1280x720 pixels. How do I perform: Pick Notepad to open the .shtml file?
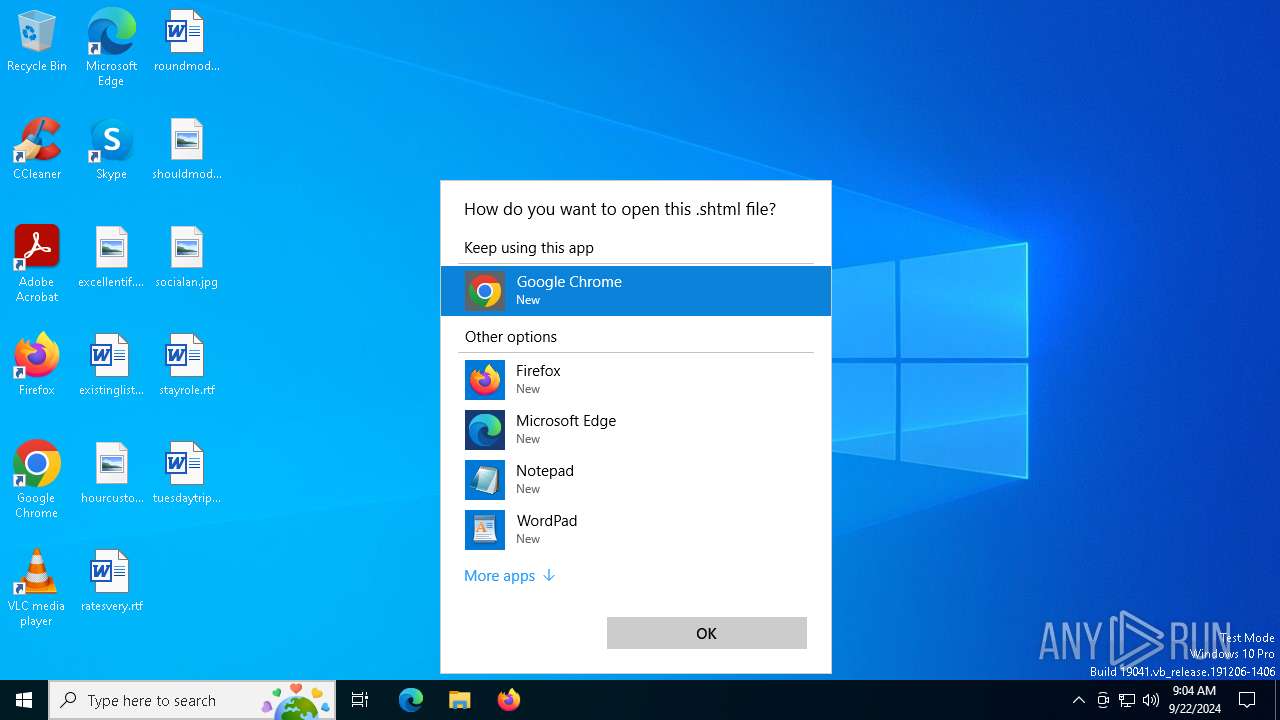tap(636, 480)
